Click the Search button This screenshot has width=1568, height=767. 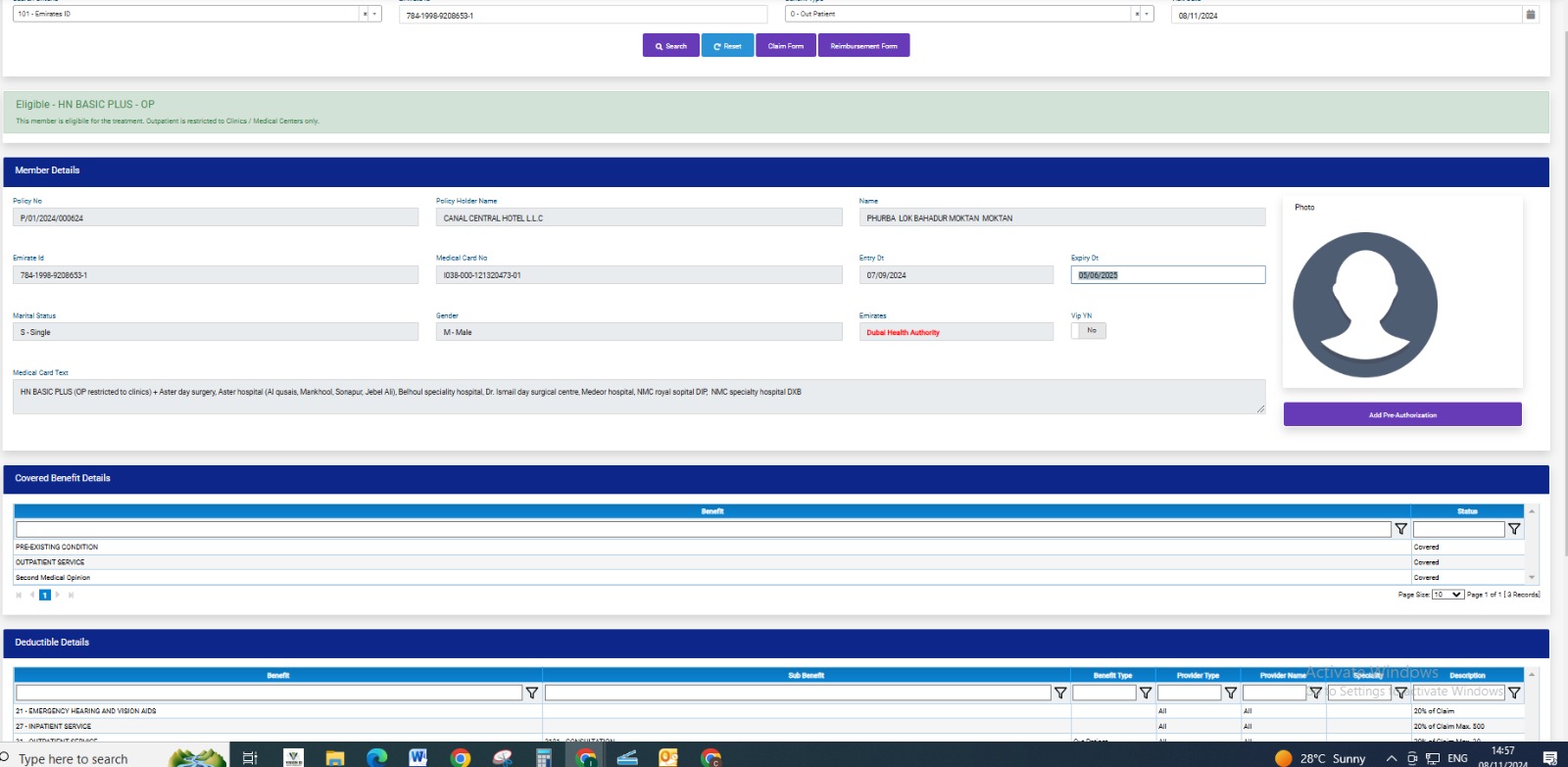(671, 46)
